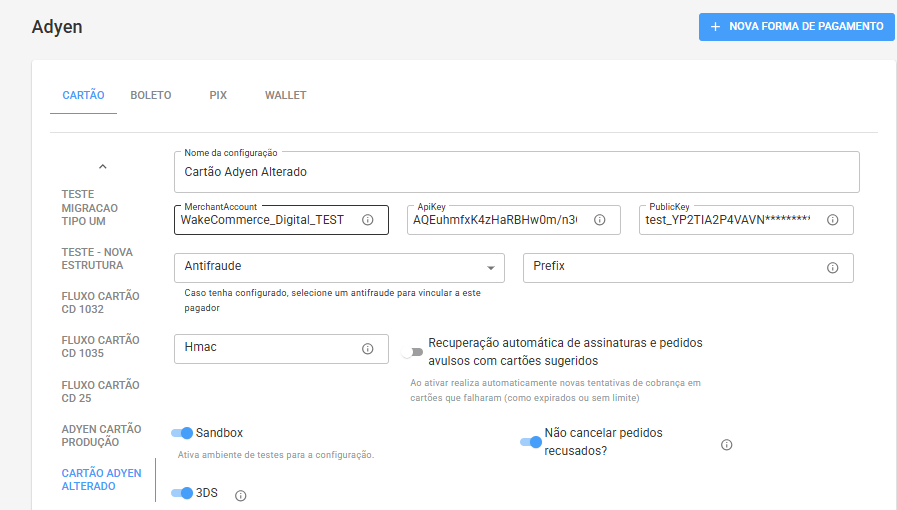The width and height of the screenshot is (897, 510).
Task: Click the MerchantAccount info icon
Action: point(368,220)
